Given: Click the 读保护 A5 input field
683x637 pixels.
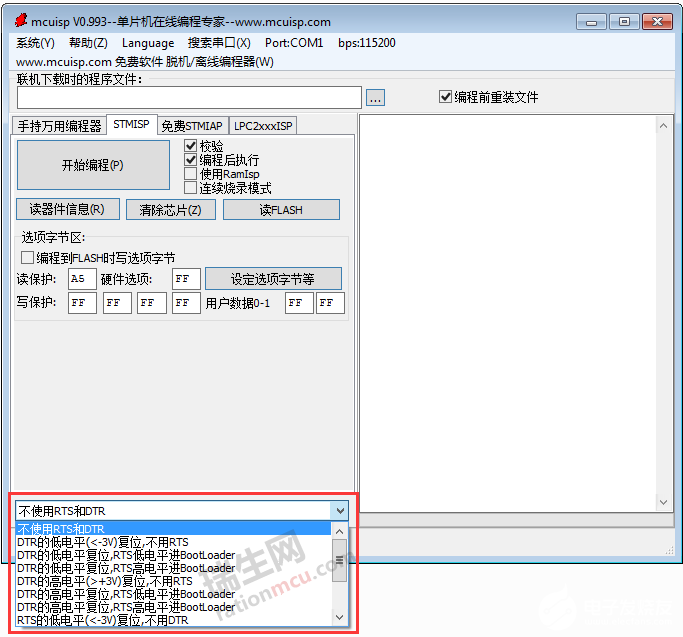Looking at the screenshot, I should pos(82,279).
